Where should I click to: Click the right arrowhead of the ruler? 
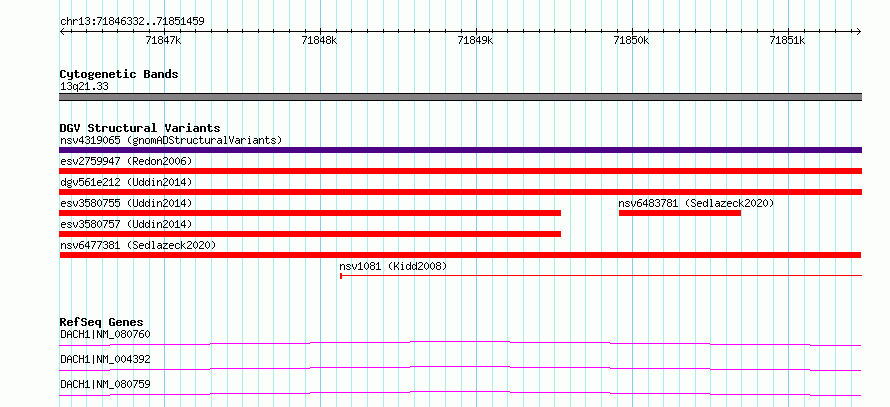pos(859,31)
